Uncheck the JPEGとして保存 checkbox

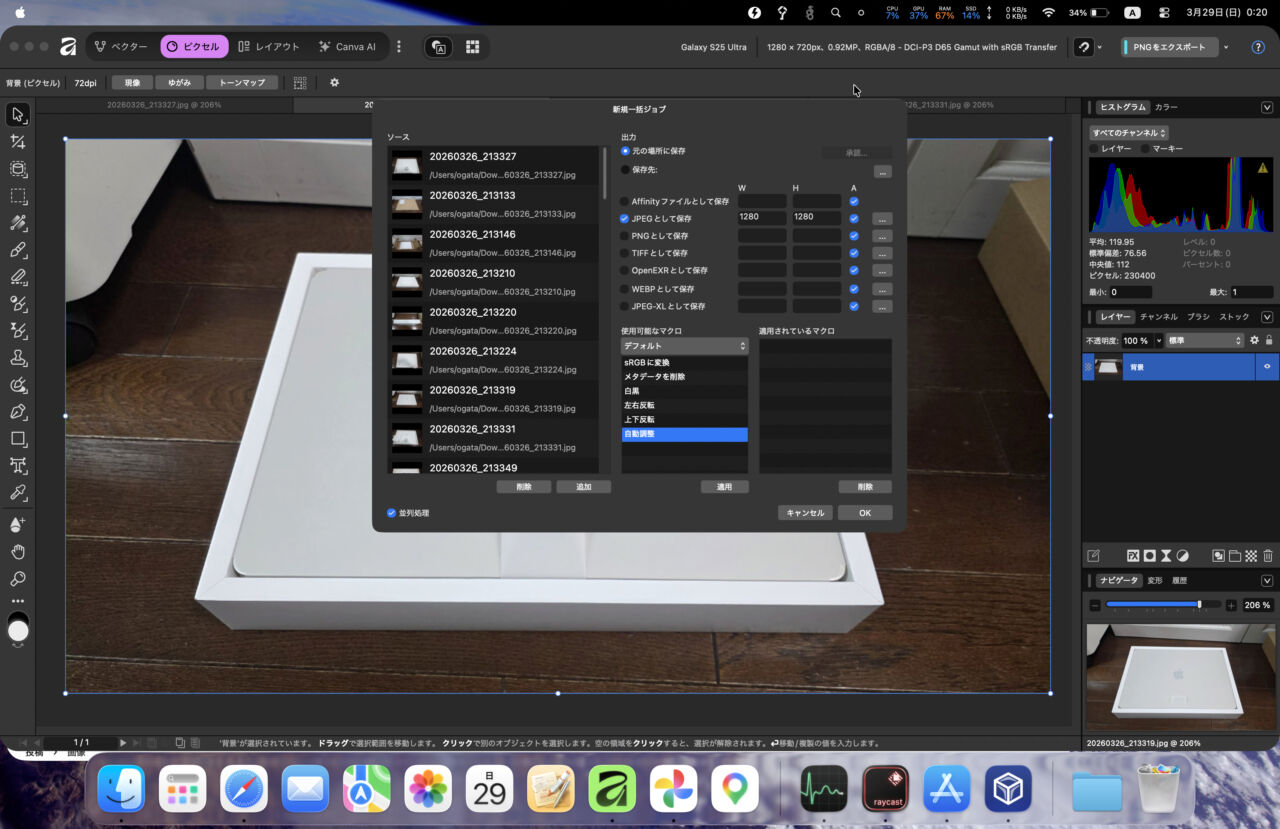(x=626, y=218)
